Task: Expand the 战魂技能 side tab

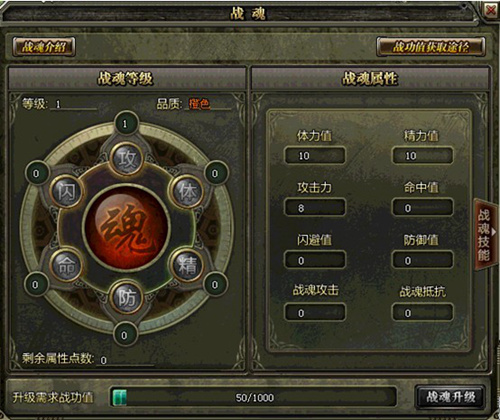Action: (x=485, y=234)
